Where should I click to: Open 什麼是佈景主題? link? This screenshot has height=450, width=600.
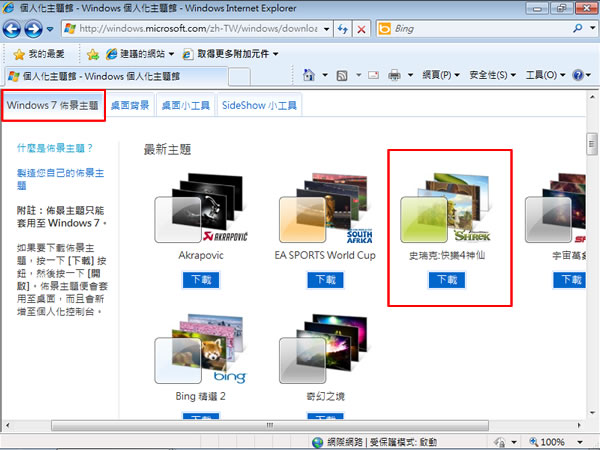click(x=55, y=148)
